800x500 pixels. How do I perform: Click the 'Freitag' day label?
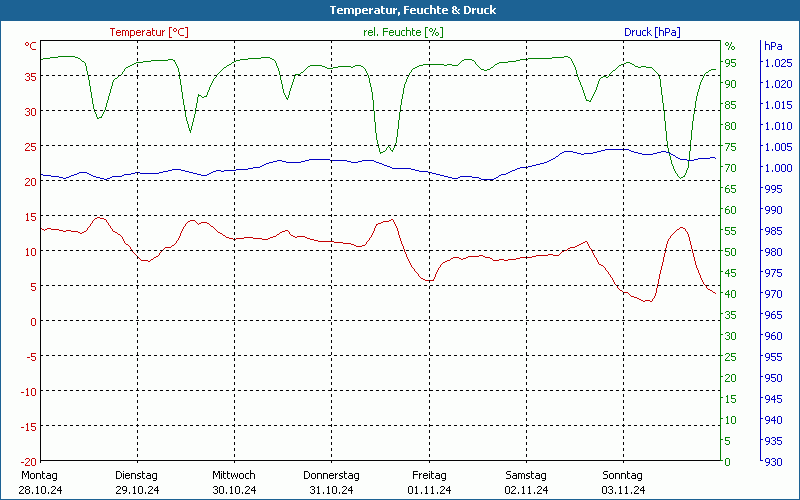point(429,475)
